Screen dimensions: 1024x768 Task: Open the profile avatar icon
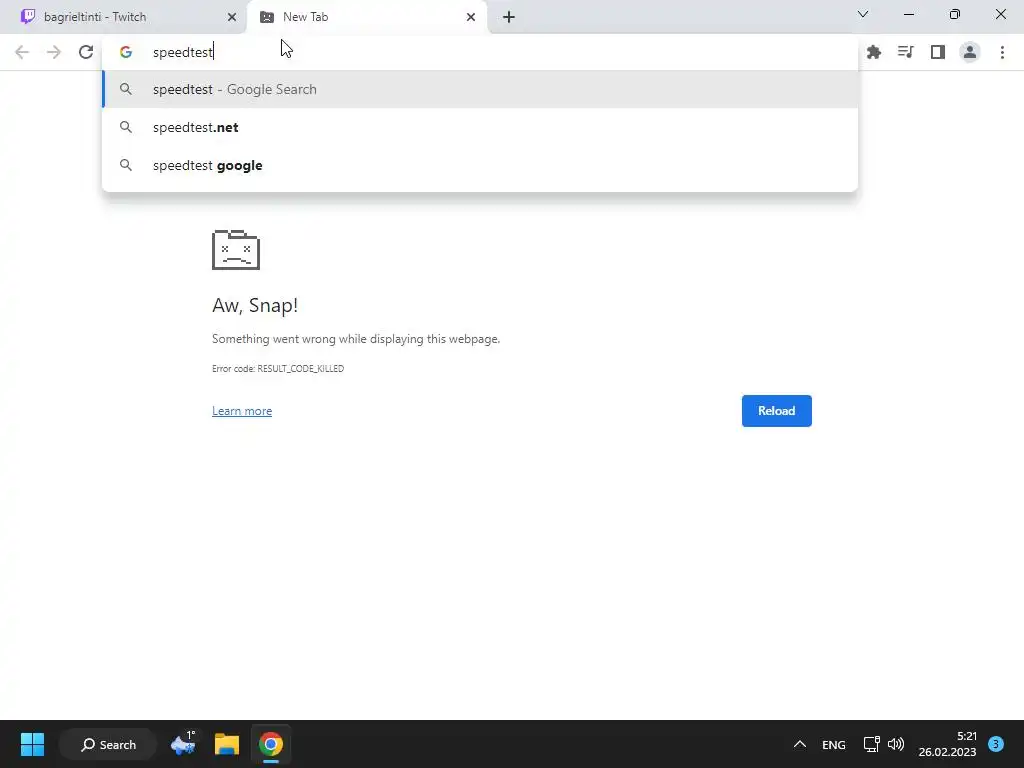[970, 52]
